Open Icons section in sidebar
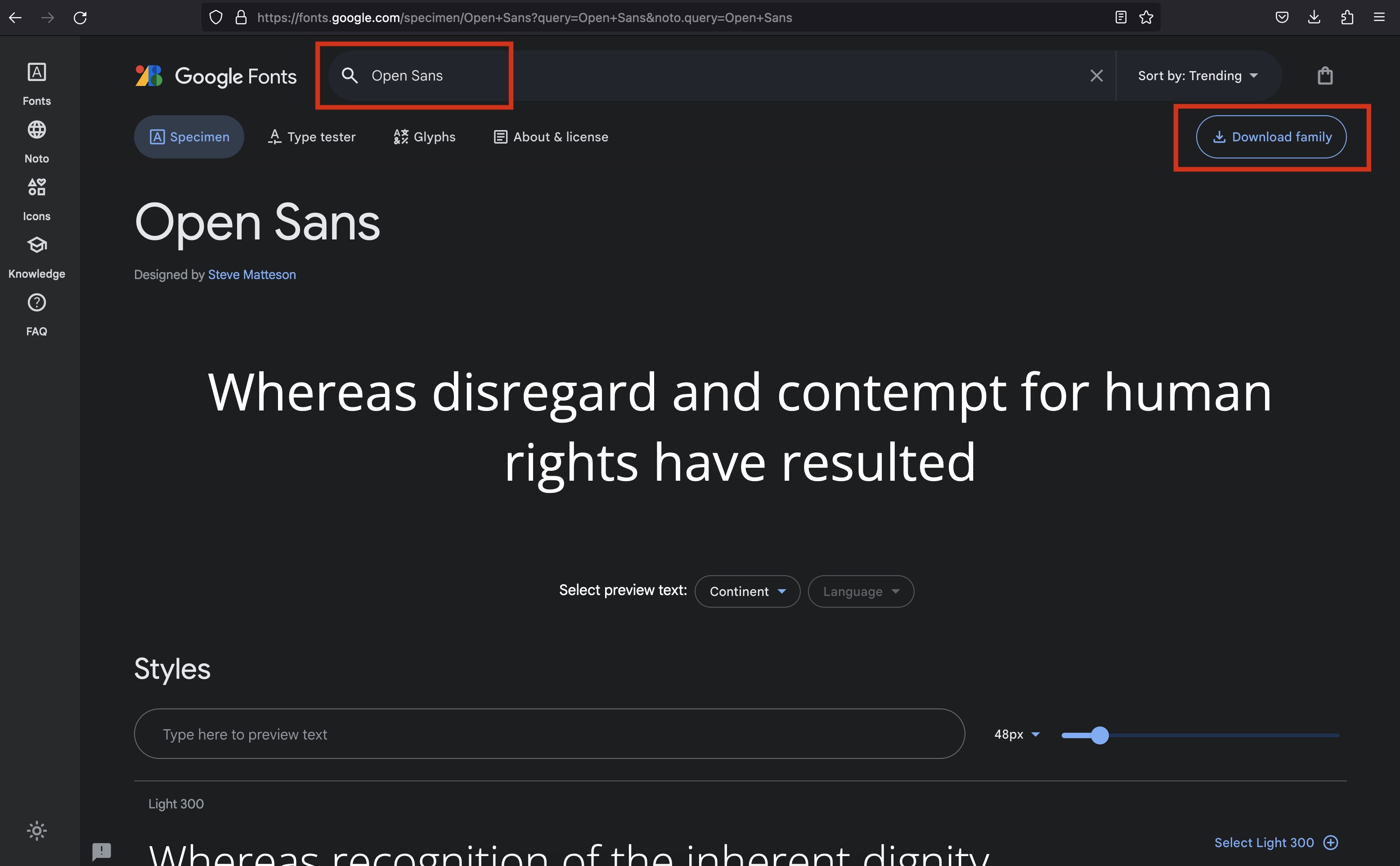Viewport: 1400px width, 866px height. click(x=36, y=199)
